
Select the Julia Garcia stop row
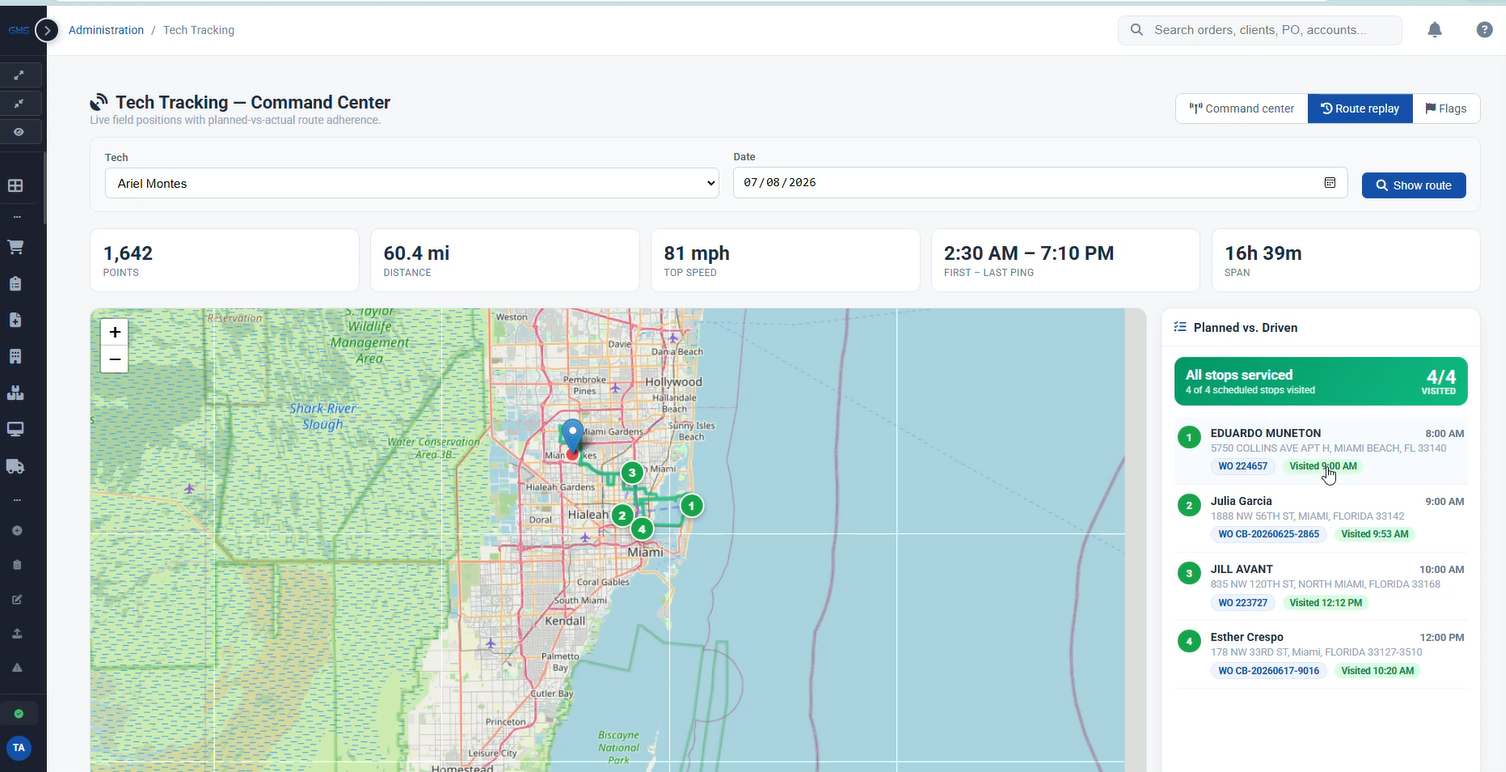pyautogui.click(x=1320, y=519)
